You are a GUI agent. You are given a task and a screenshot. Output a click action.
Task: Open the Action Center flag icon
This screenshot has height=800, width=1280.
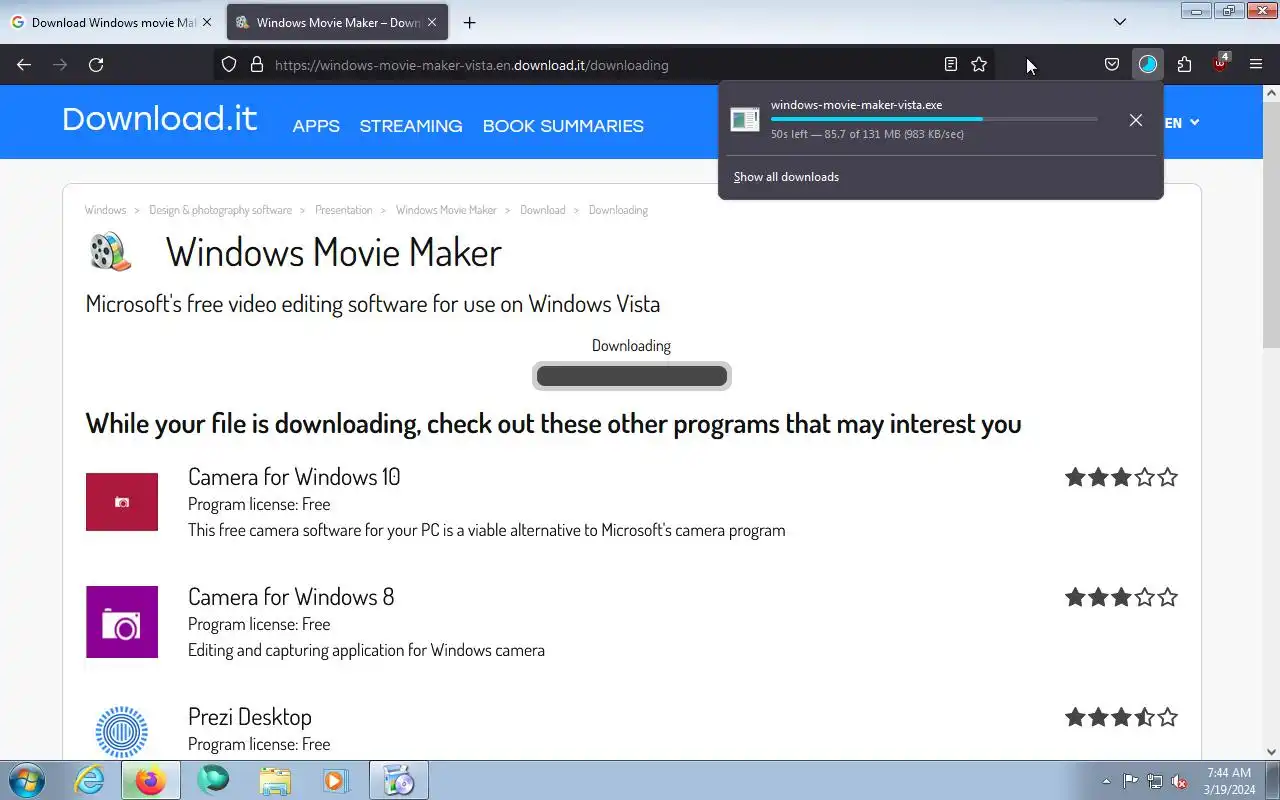click(1130, 781)
